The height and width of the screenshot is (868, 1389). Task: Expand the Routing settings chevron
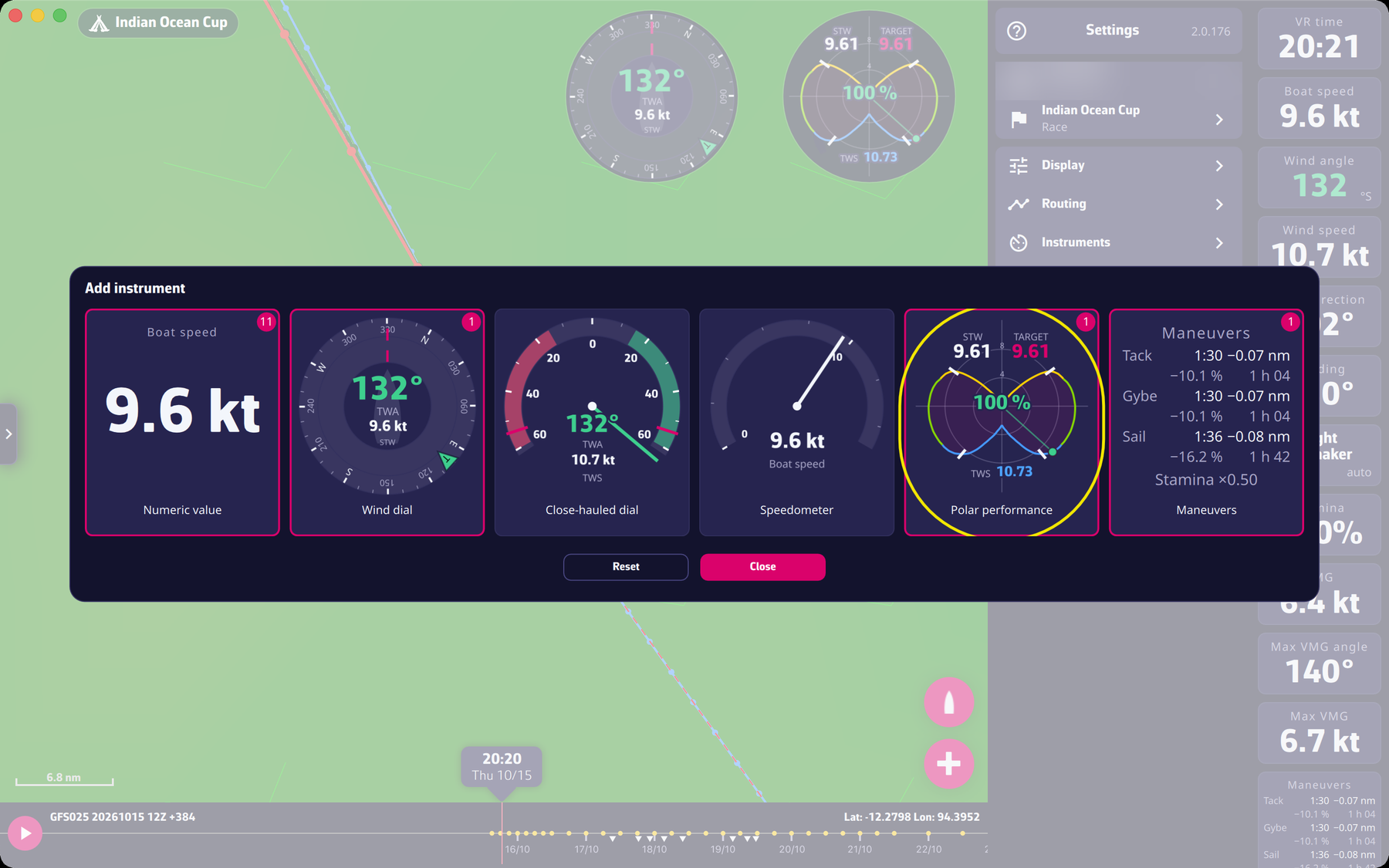pyautogui.click(x=1219, y=204)
